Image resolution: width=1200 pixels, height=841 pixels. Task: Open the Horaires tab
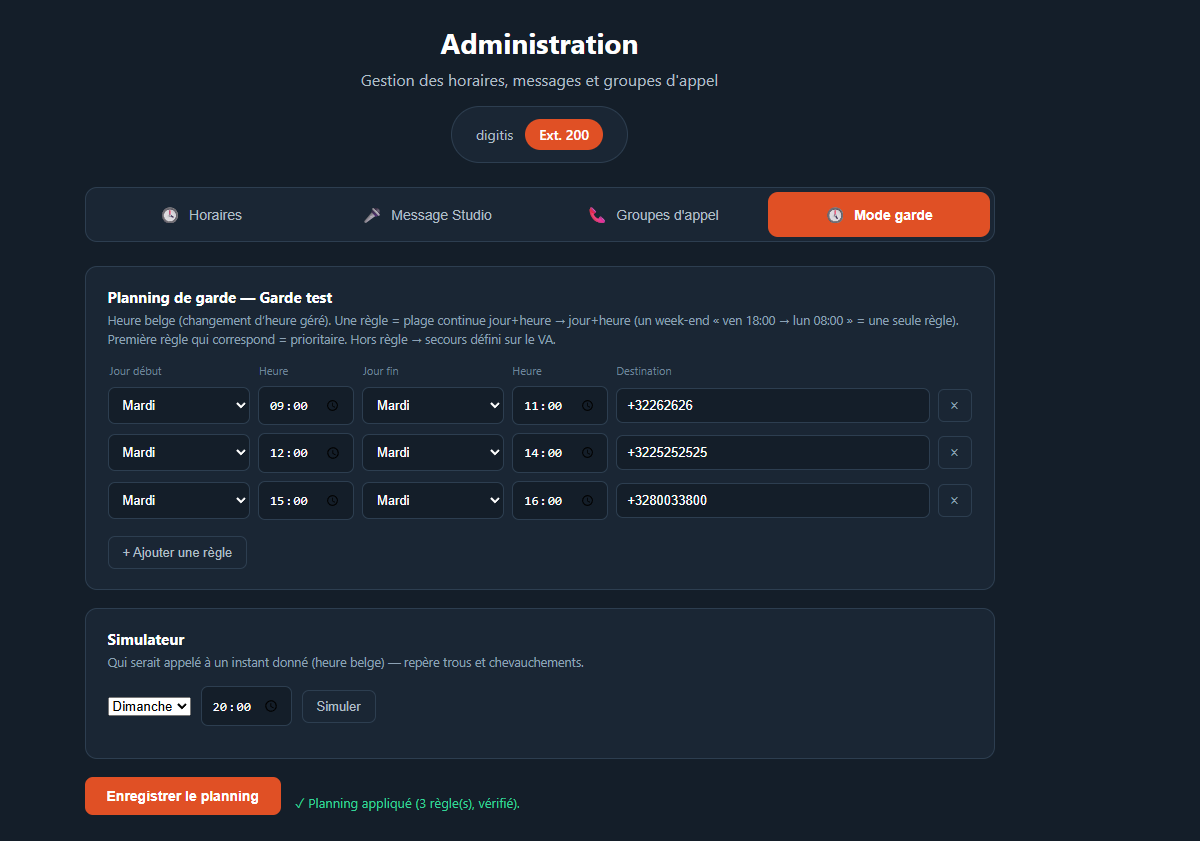[201, 215]
